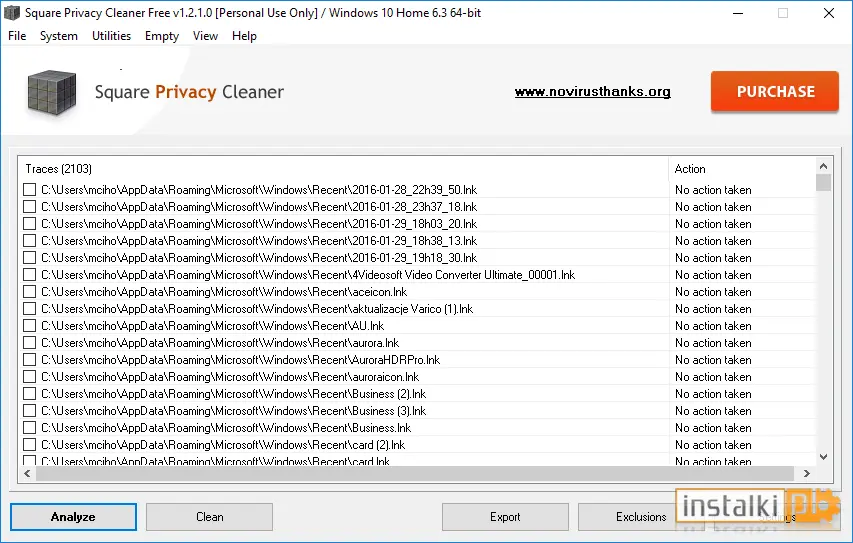Check the card (2).lnk trace checkbox

[x=29, y=445]
